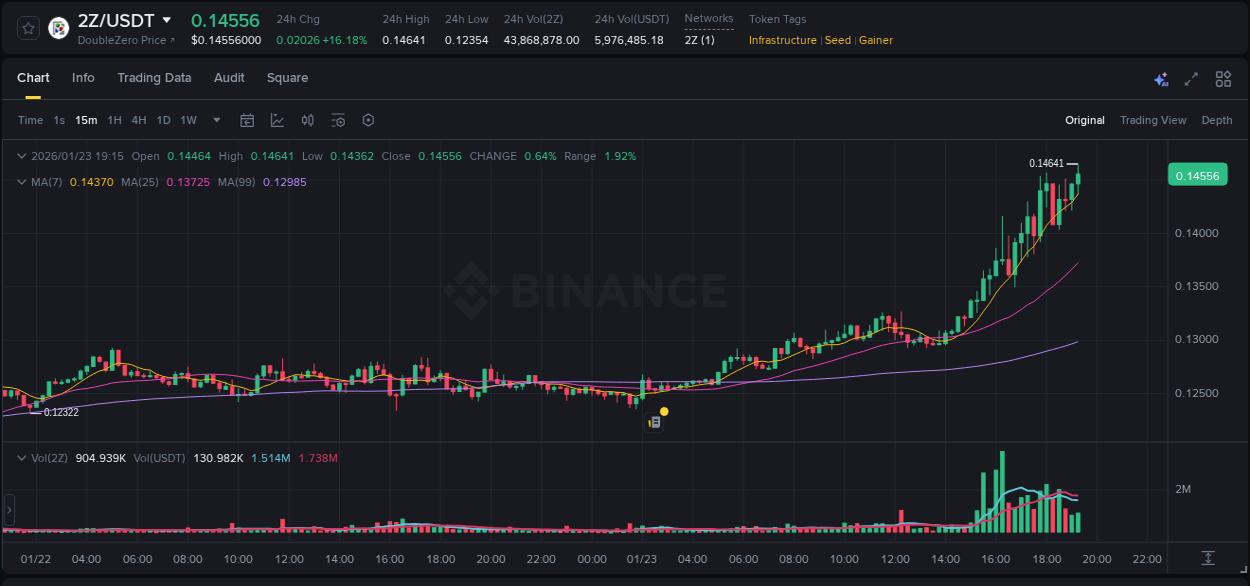Open the grid layout selector icon
Image resolution: width=1250 pixels, height=586 pixels.
pos(1223,78)
